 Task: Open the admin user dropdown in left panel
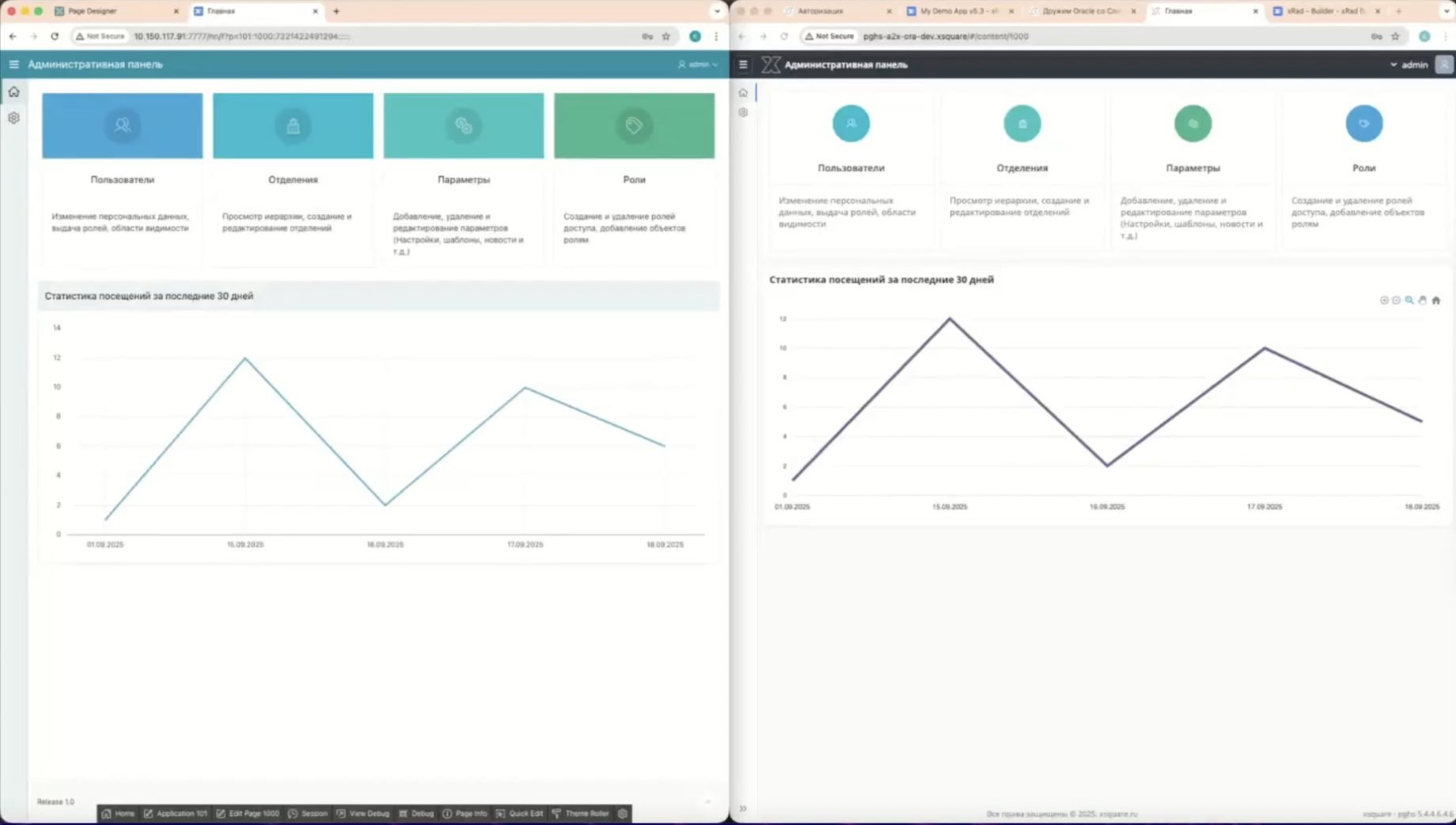coord(698,64)
